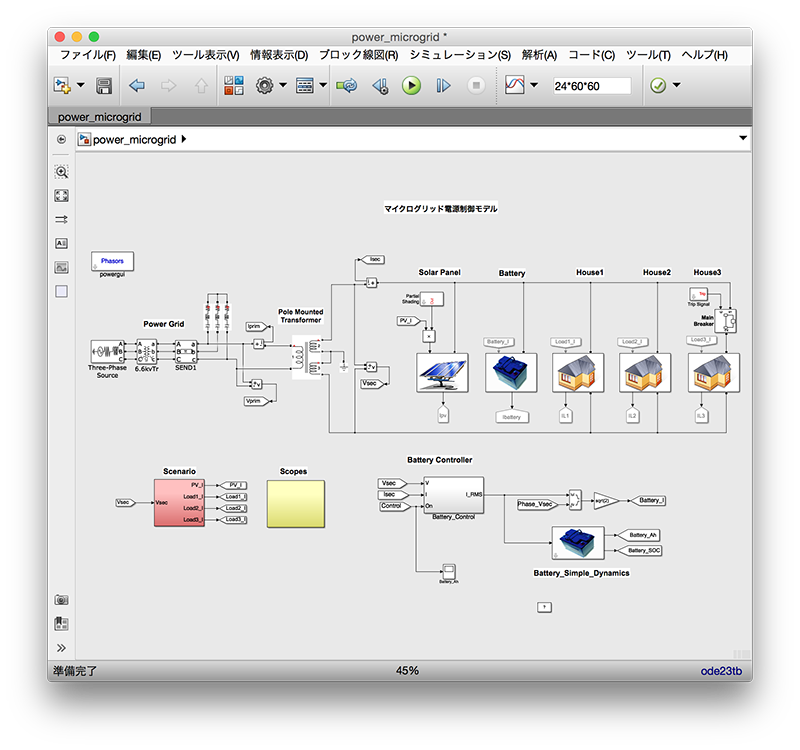The height and width of the screenshot is (750, 800).
Task: Select the zoom magnifier palette tool
Action: (61, 172)
